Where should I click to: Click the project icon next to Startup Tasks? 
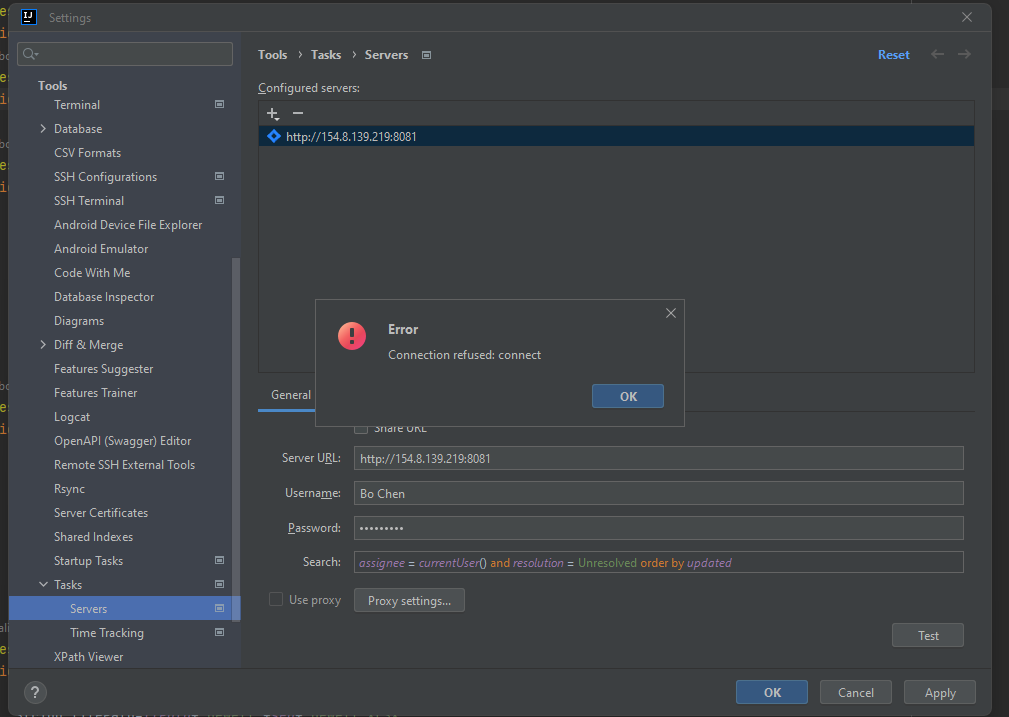pos(219,561)
